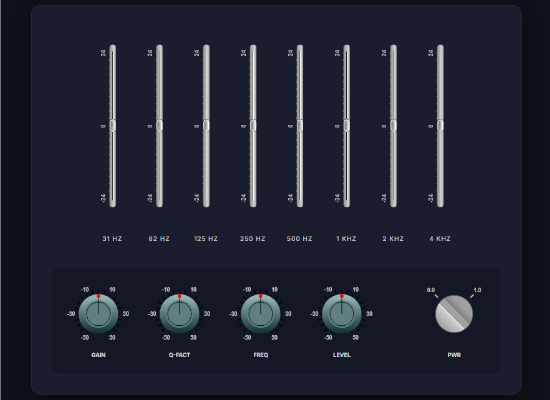Click the 1.0 mark of PWR switch
This screenshot has height=400, width=550.
click(x=477, y=290)
